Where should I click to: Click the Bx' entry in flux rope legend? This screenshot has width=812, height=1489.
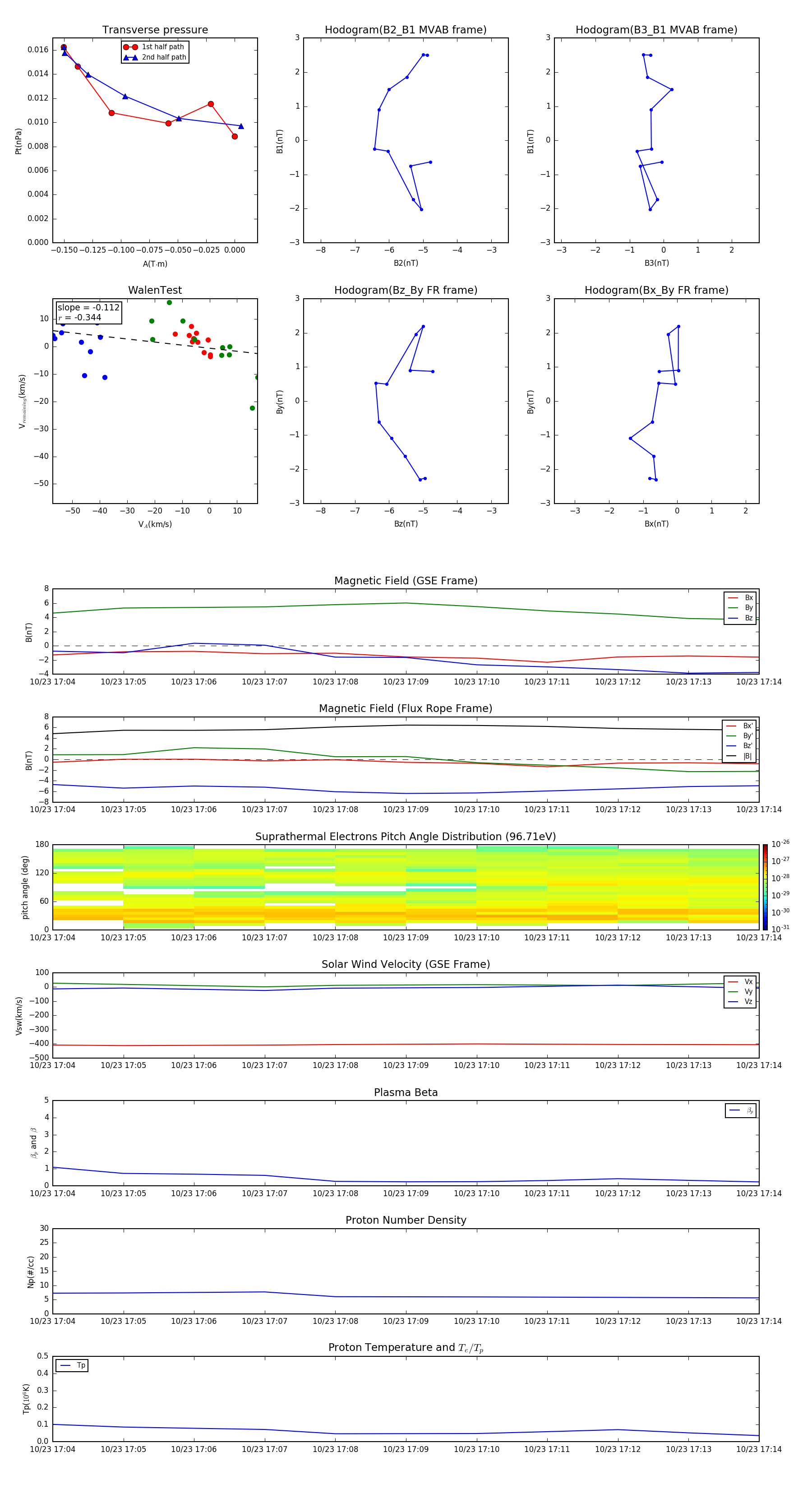pyautogui.click(x=740, y=726)
